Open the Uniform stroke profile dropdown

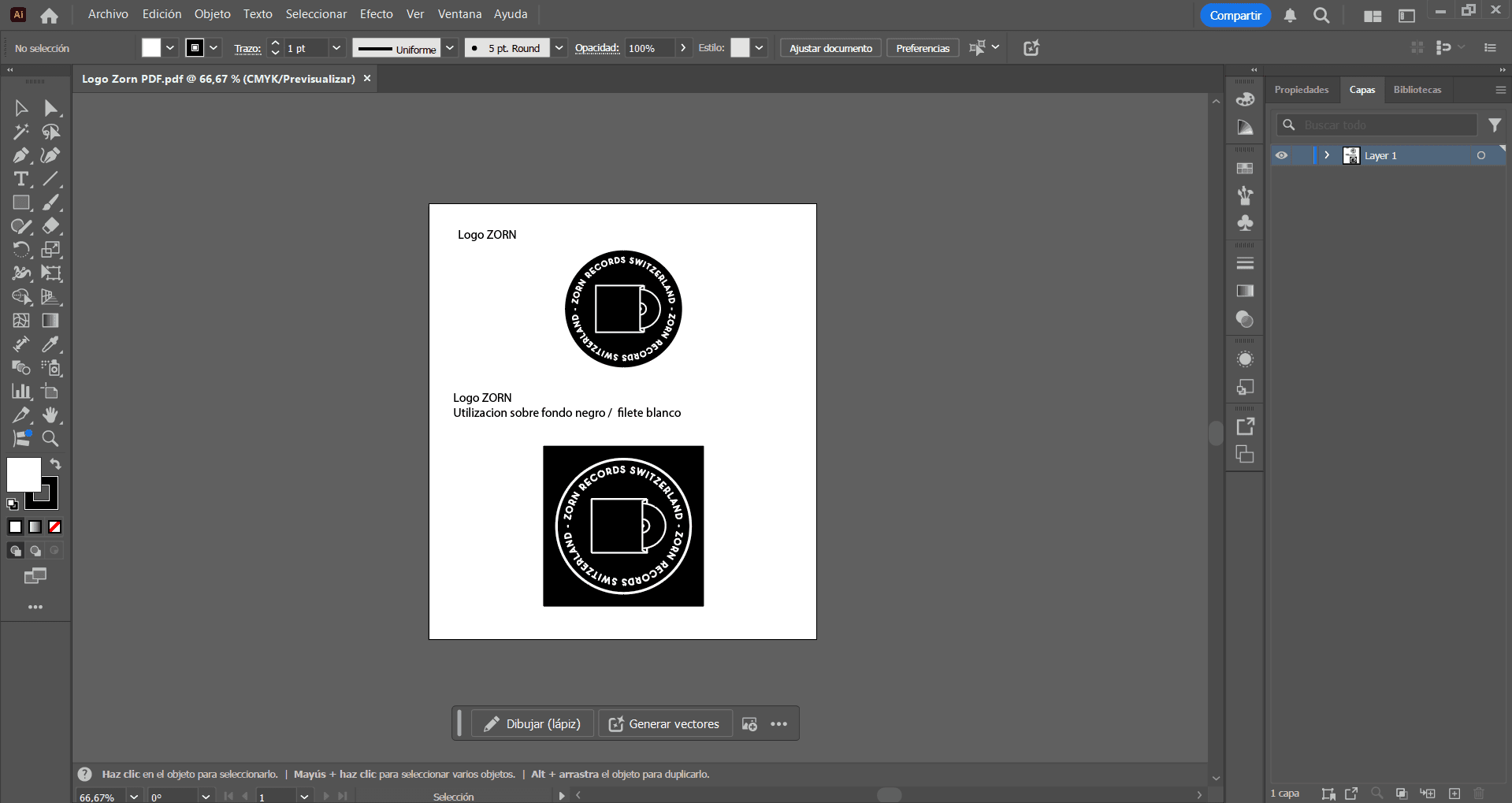click(450, 48)
